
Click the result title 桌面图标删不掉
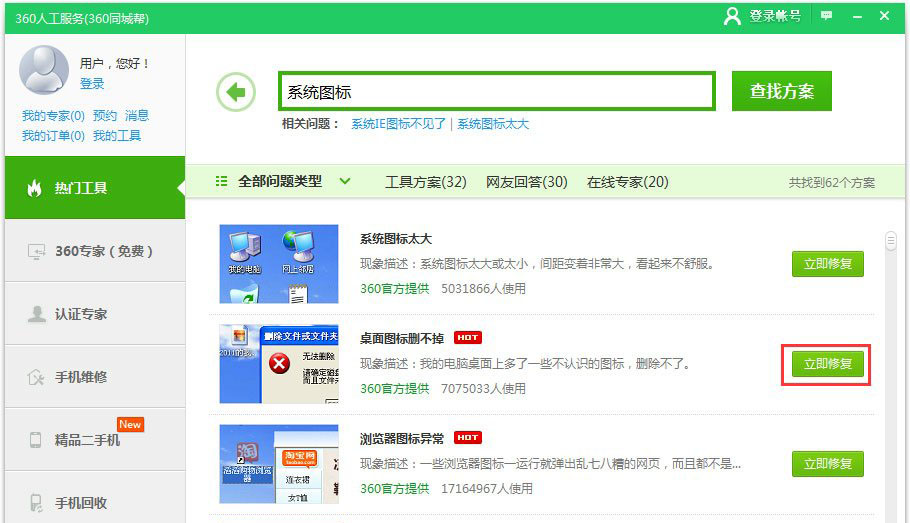pos(402,338)
